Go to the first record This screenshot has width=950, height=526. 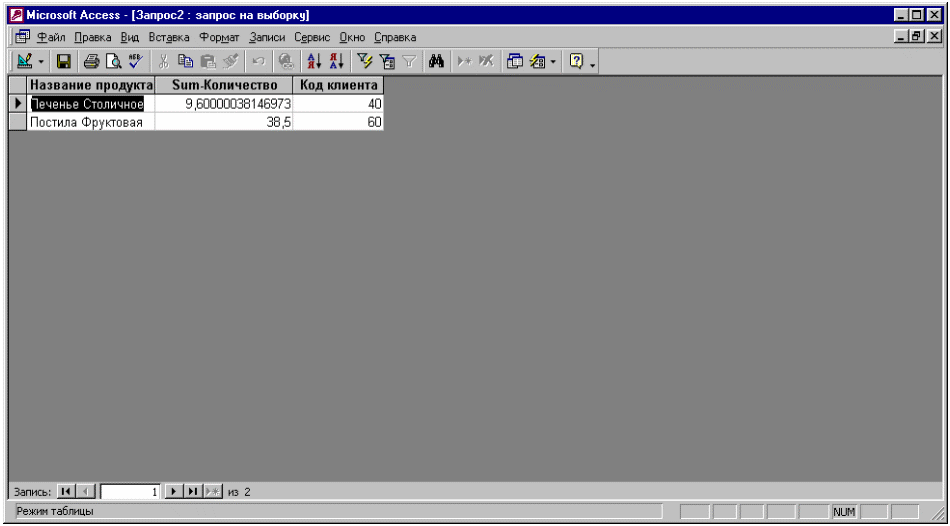66,492
